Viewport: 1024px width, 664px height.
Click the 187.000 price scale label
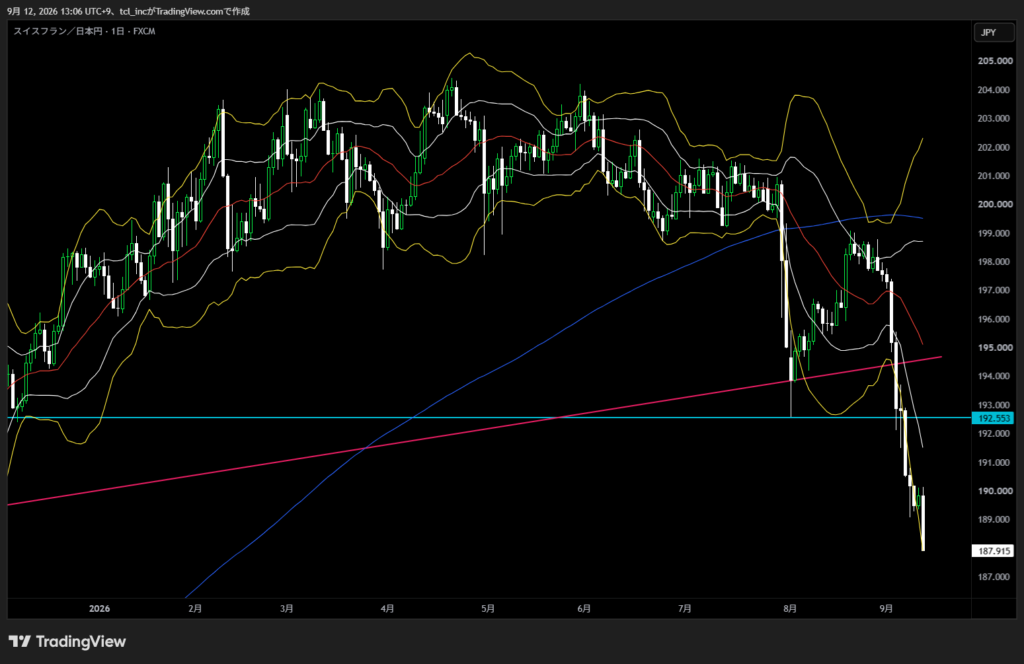coord(995,577)
